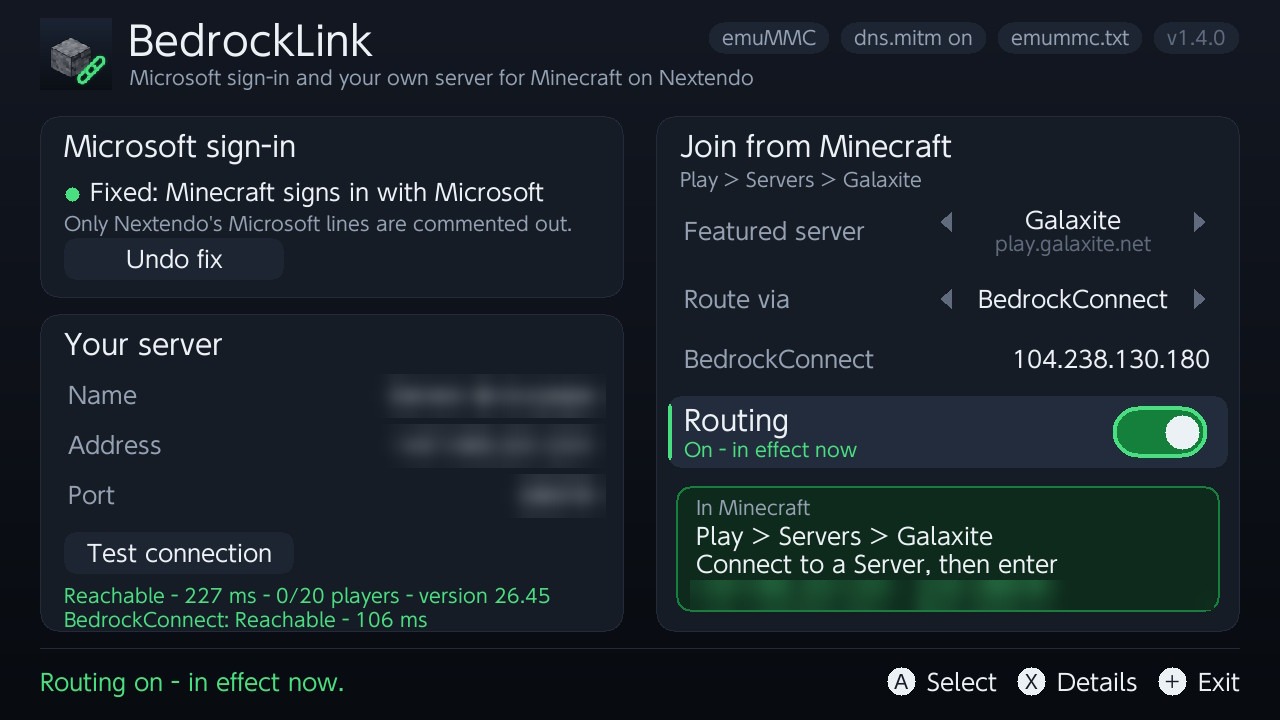Select next Featured server with right arrow
This screenshot has width=1280, height=720.
click(x=1199, y=222)
